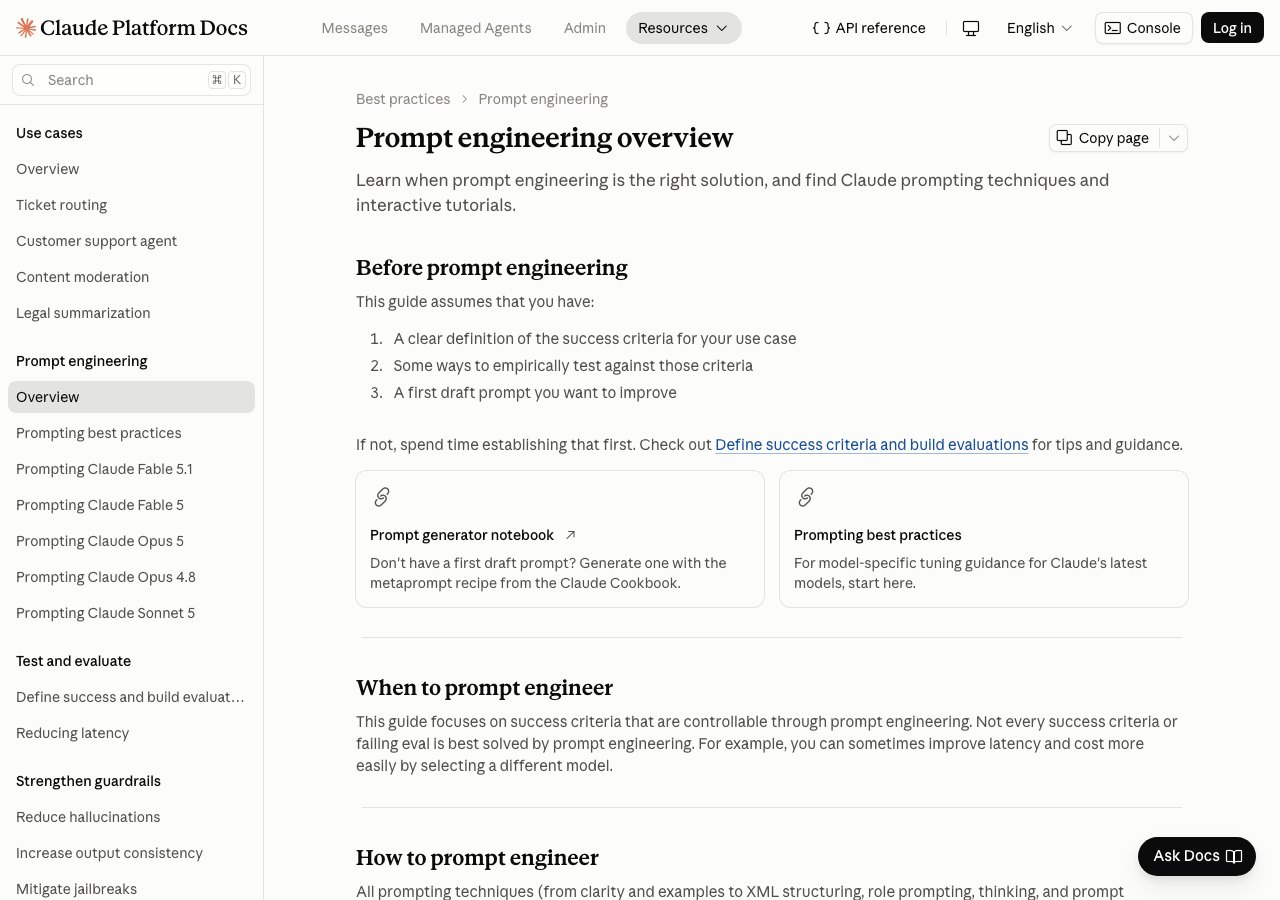Screen dimensions: 1280x900
Task: Open the Prompt generator notebook card
Action: (560, 539)
